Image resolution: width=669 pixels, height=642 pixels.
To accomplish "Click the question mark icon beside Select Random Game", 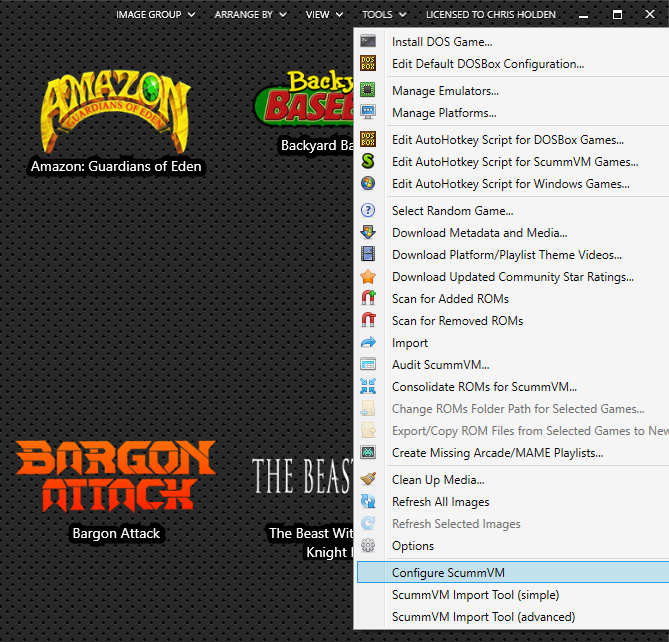I will click(368, 210).
